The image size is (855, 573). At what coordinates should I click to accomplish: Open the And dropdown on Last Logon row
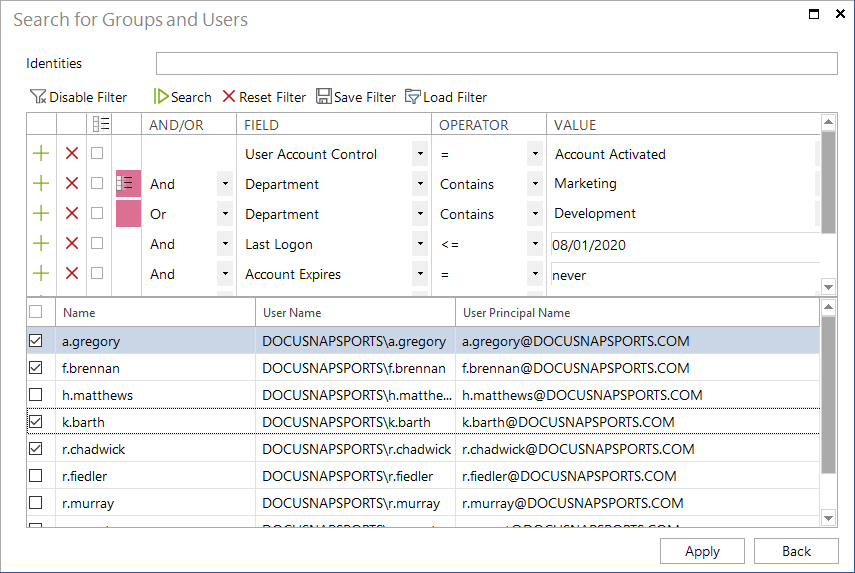(x=225, y=244)
